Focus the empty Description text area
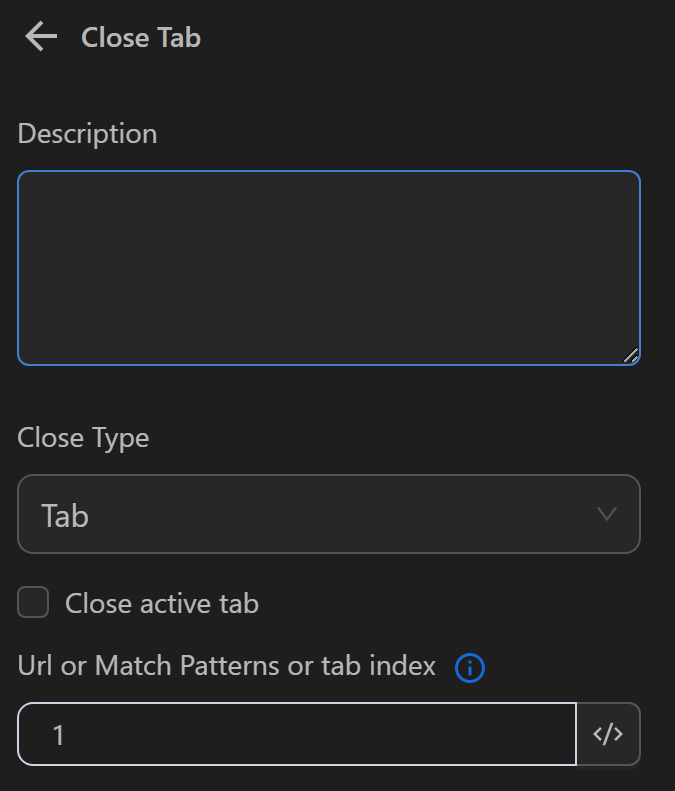The width and height of the screenshot is (675, 791). 328,268
